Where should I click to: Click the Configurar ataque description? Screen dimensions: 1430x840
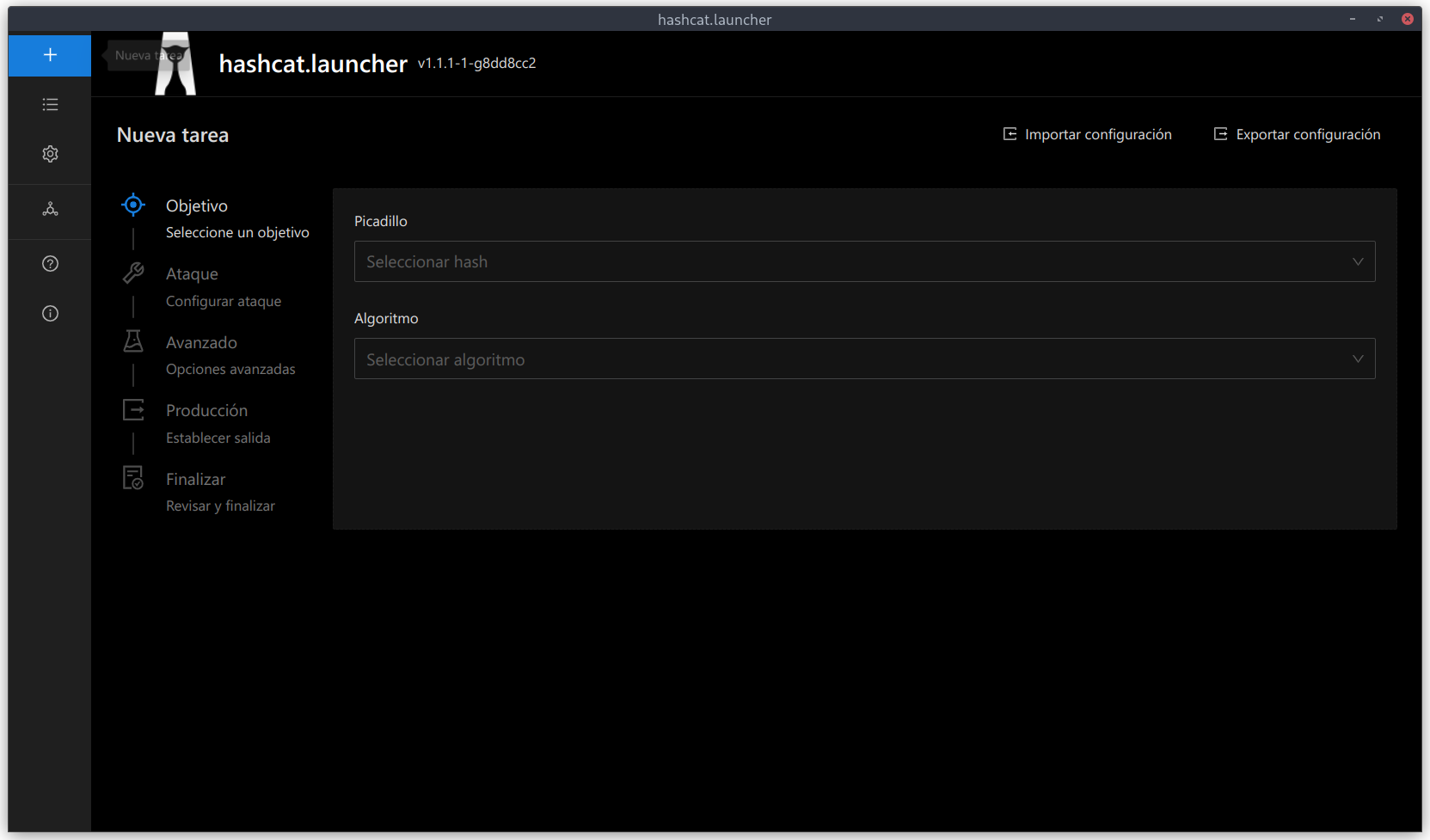click(224, 301)
